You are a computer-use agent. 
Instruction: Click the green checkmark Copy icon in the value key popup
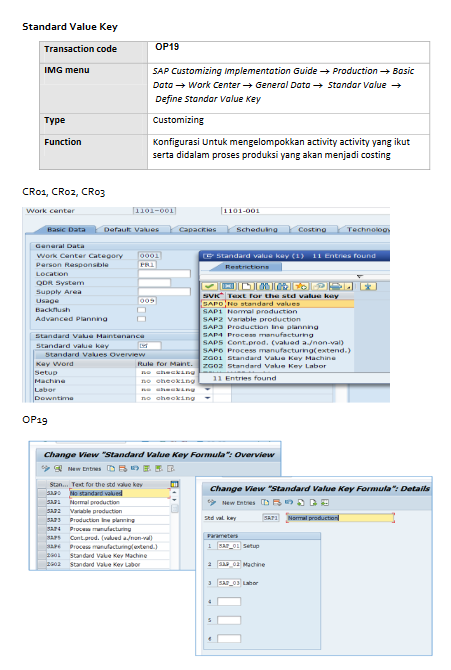(x=209, y=286)
